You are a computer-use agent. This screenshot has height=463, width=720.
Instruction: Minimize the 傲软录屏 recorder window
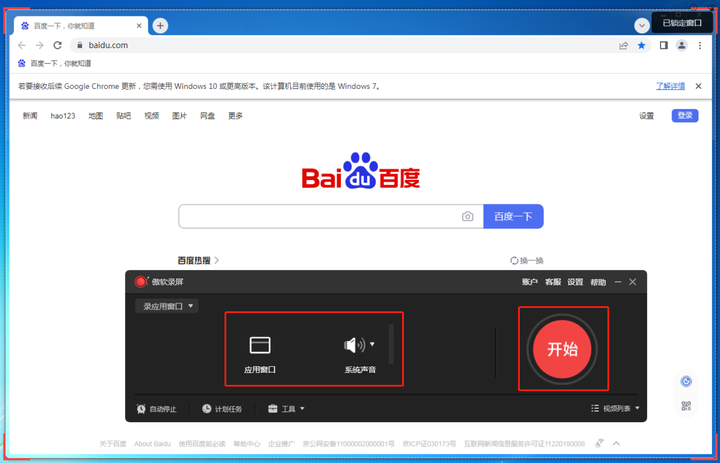coord(618,282)
